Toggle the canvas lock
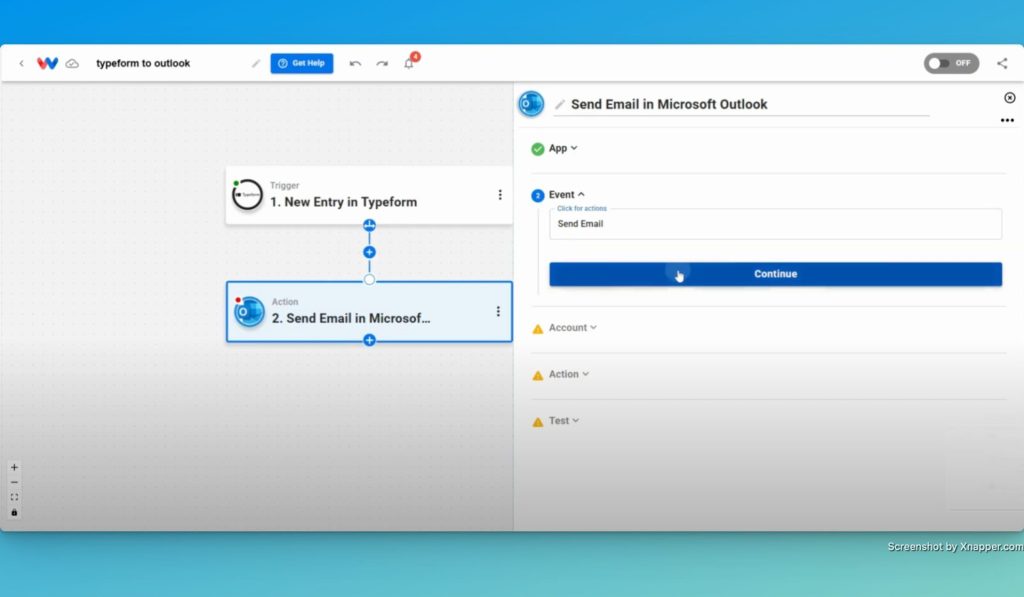1024x597 pixels. coord(14,513)
